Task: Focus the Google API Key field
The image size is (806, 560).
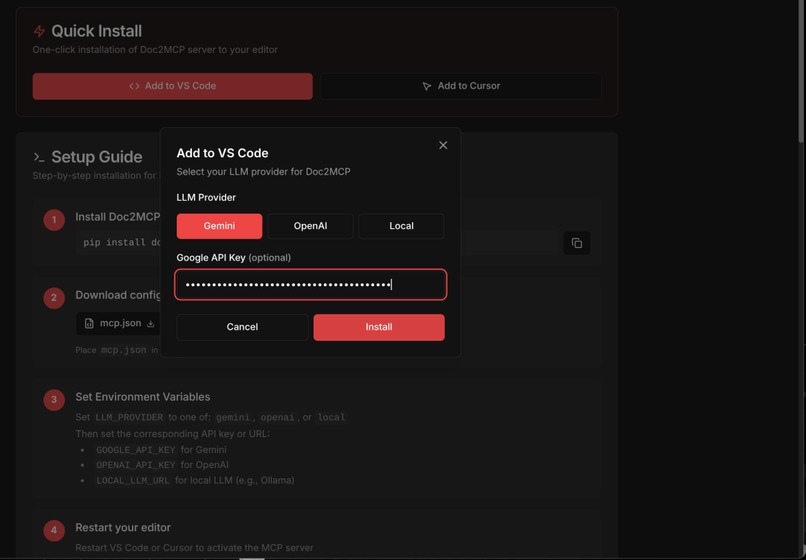Action: tap(310, 284)
